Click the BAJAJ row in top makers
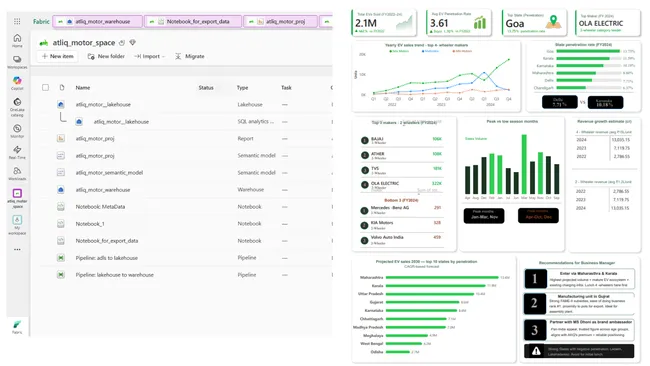The width and height of the screenshot is (650, 366). [401, 141]
